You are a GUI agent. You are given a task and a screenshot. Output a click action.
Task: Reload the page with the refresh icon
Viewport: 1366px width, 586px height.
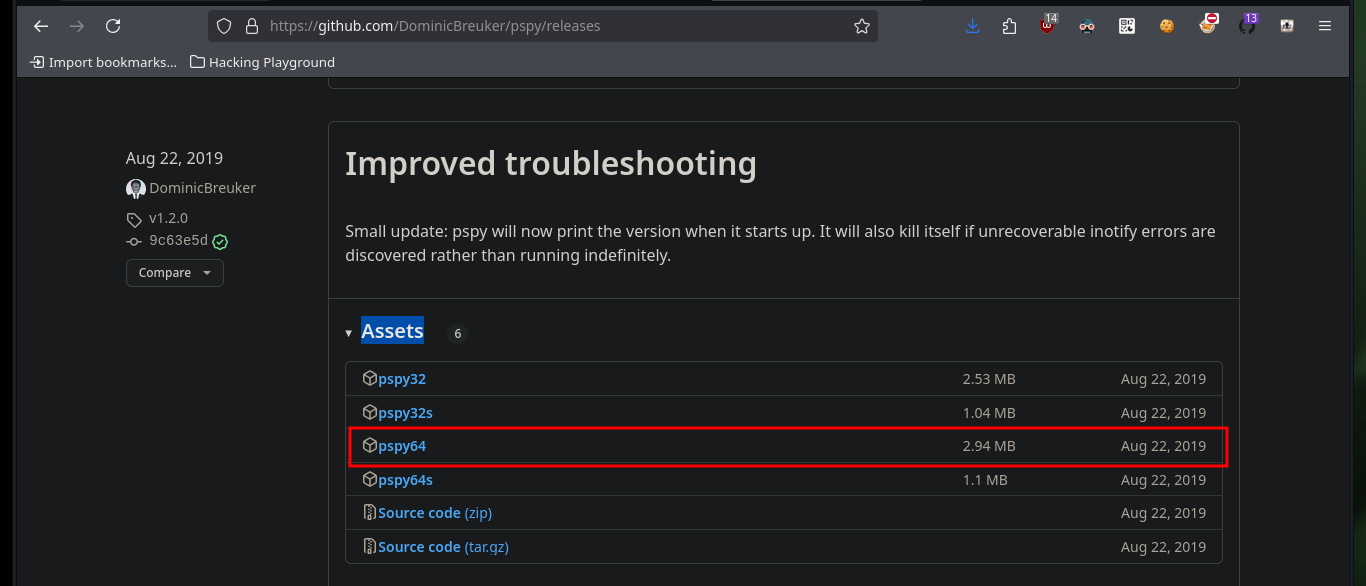(113, 26)
